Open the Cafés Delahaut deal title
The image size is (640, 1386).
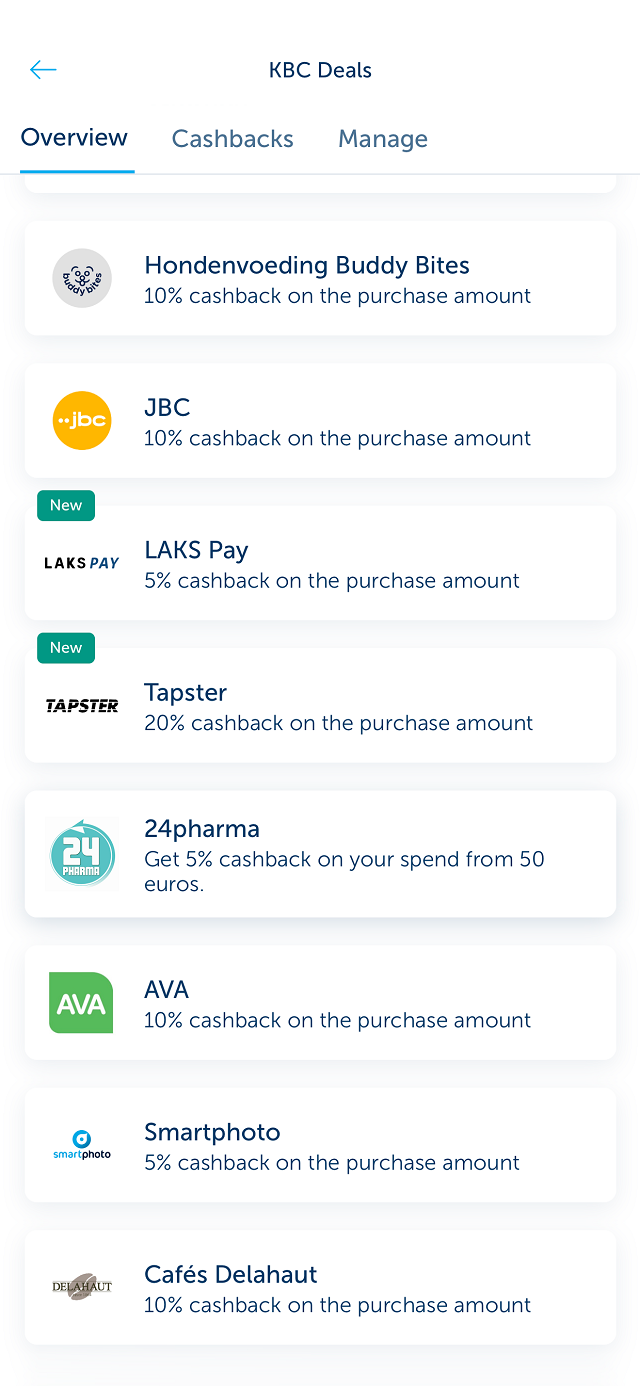[x=231, y=1274]
